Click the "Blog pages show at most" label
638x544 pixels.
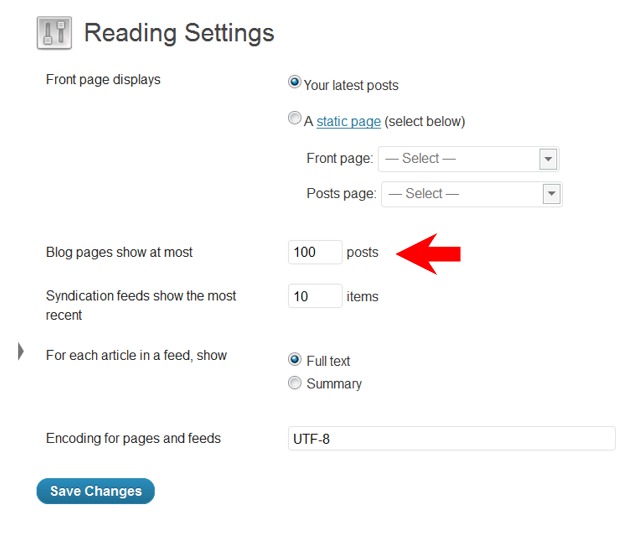click(x=119, y=253)
